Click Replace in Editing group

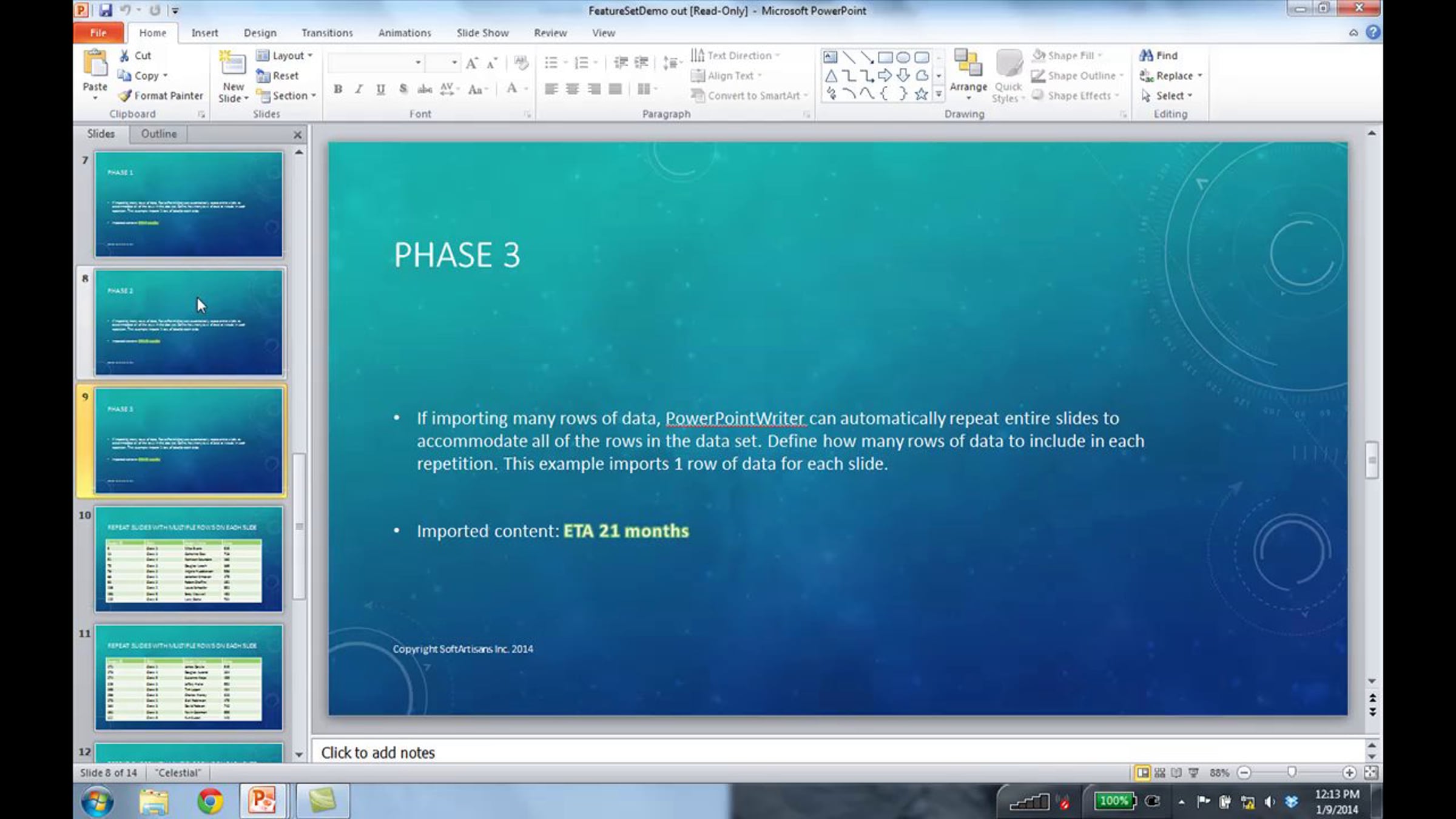click(x=1170, y=76)
